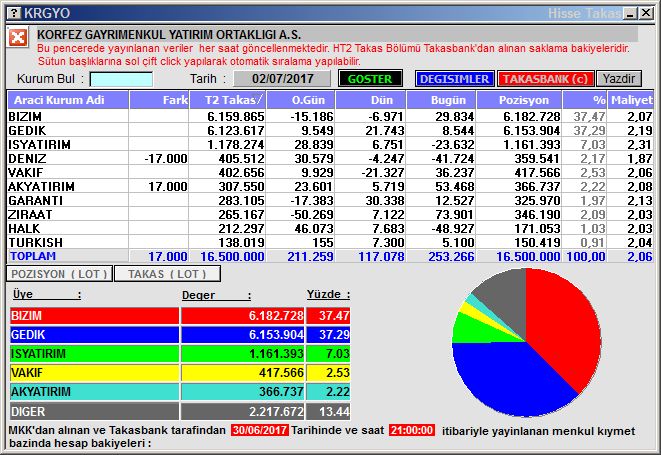Sort by O.Gün column header
The image size is (661, 455).
(301, 100)
